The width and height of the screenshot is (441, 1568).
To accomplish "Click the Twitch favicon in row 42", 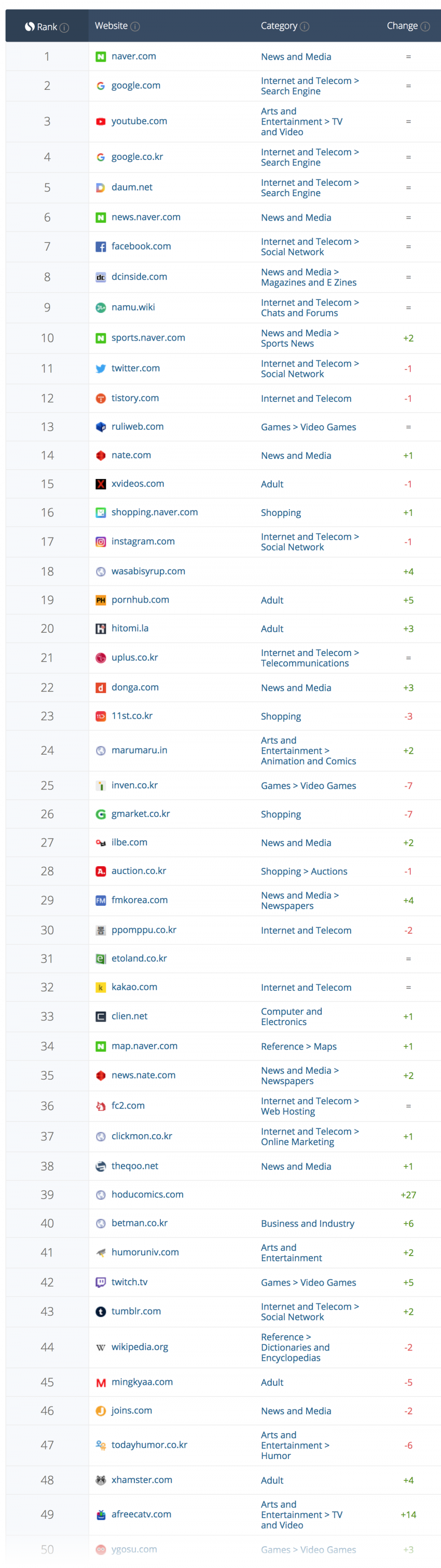I will (101, 1282).
